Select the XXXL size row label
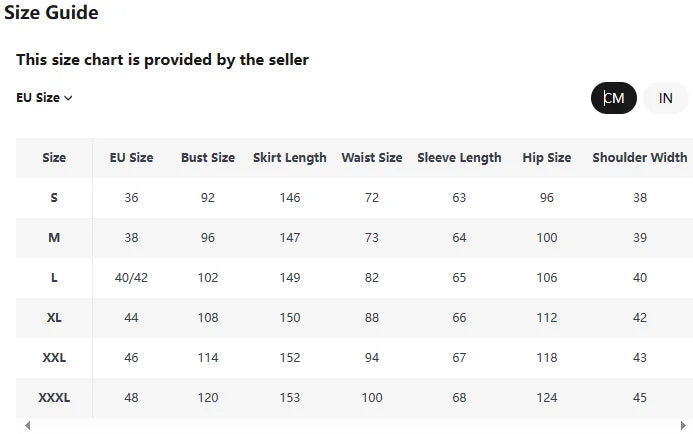693x434 pixels. click(x=54, y=398)
